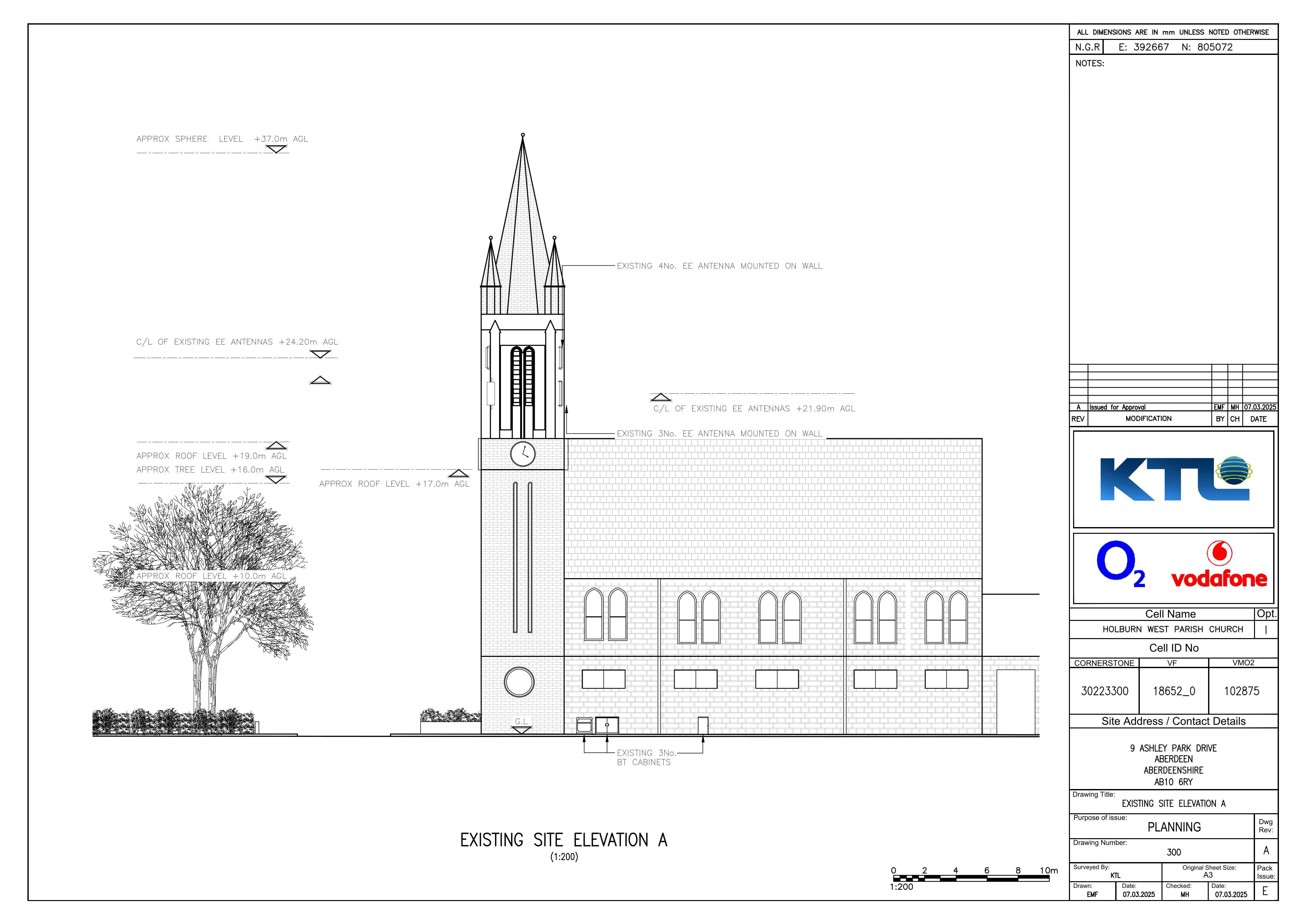Click 'PLANNING' purpose of issue

click(1174, 827)
